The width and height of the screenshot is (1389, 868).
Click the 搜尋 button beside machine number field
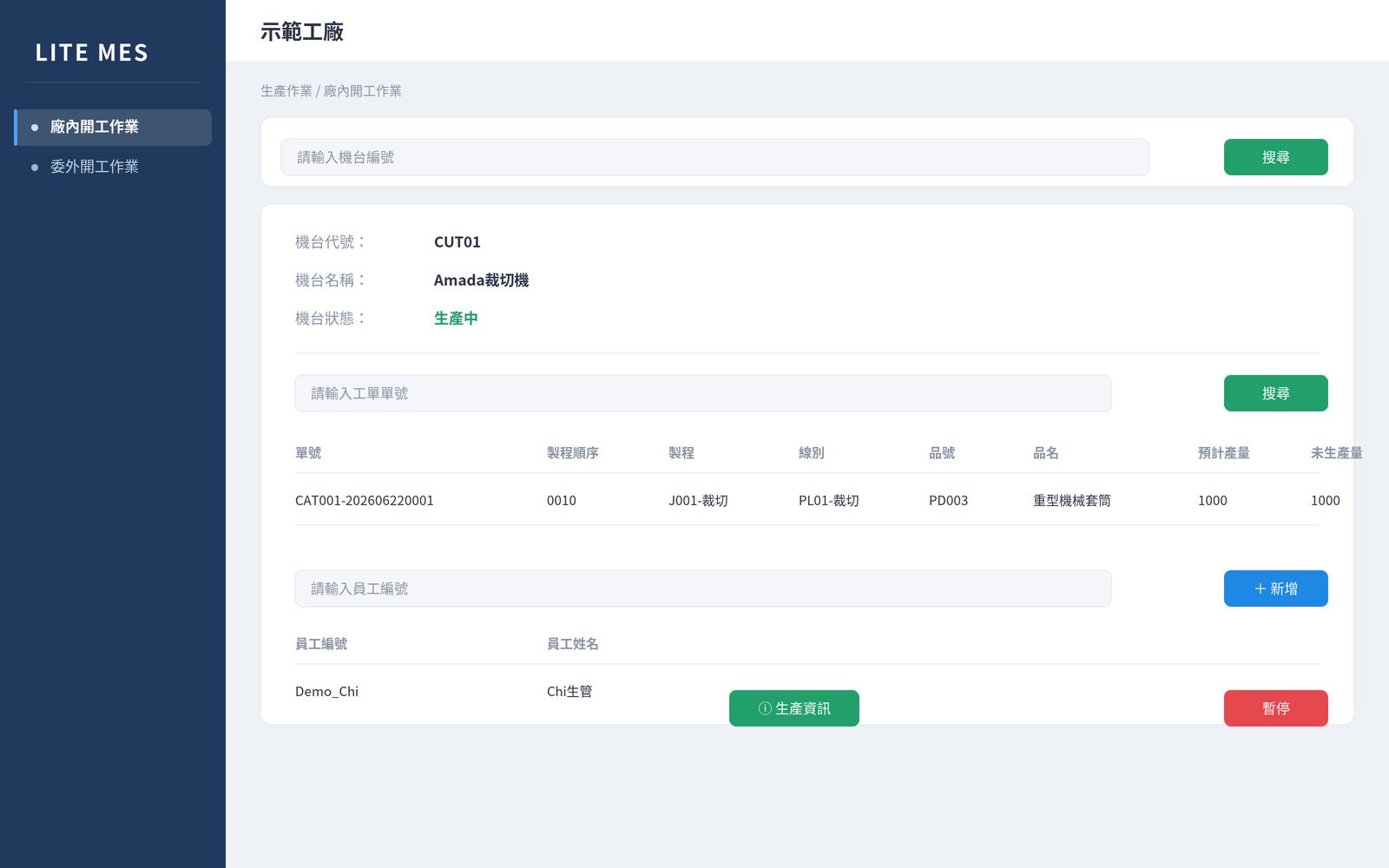click(1275, 157)
